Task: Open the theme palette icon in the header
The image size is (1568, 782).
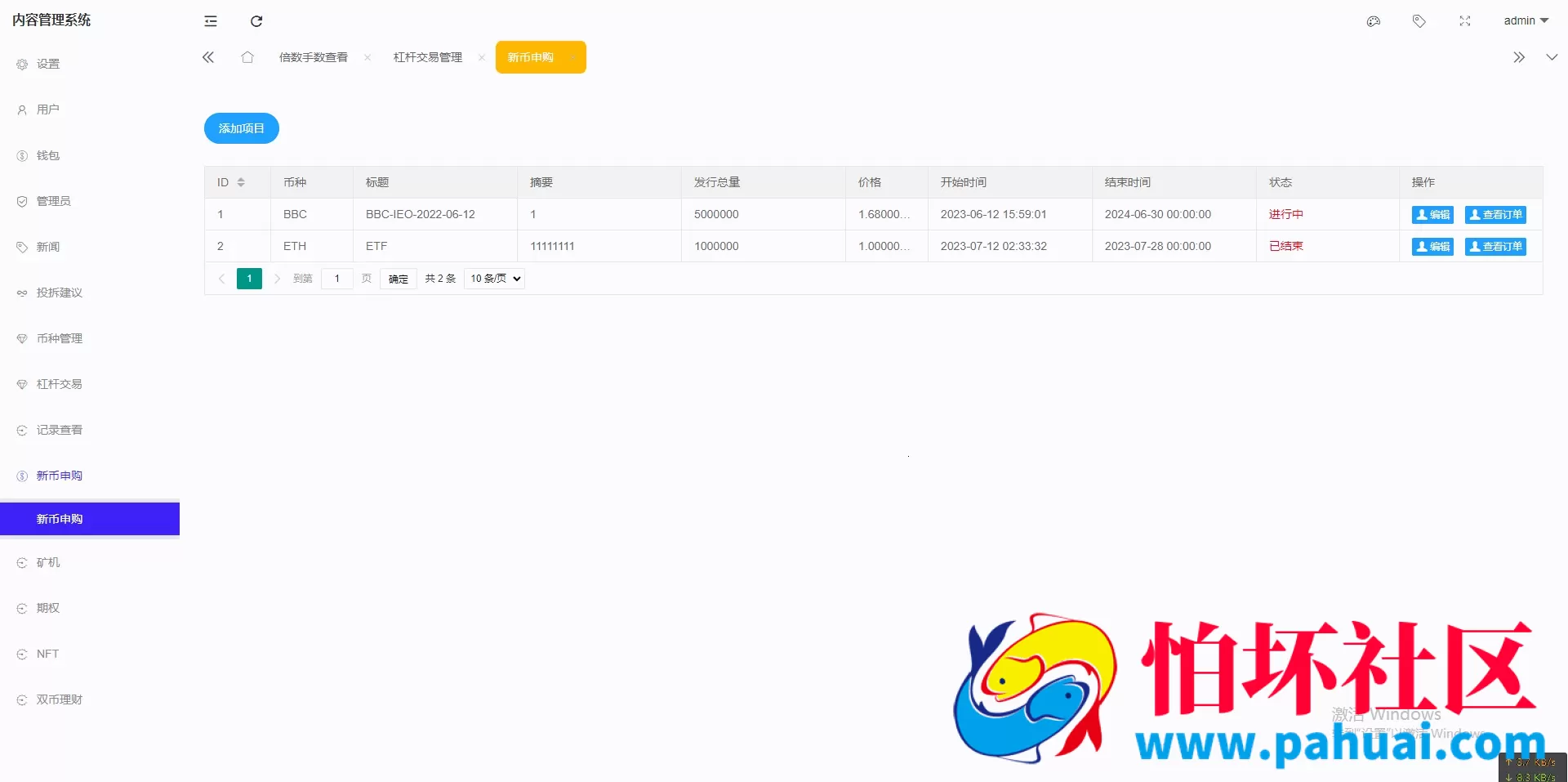Action: [1374, 21]
